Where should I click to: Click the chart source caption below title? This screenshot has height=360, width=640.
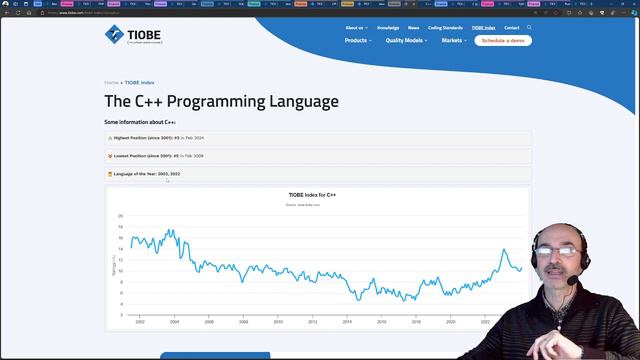pyautogui.click(x=303, y=205)
